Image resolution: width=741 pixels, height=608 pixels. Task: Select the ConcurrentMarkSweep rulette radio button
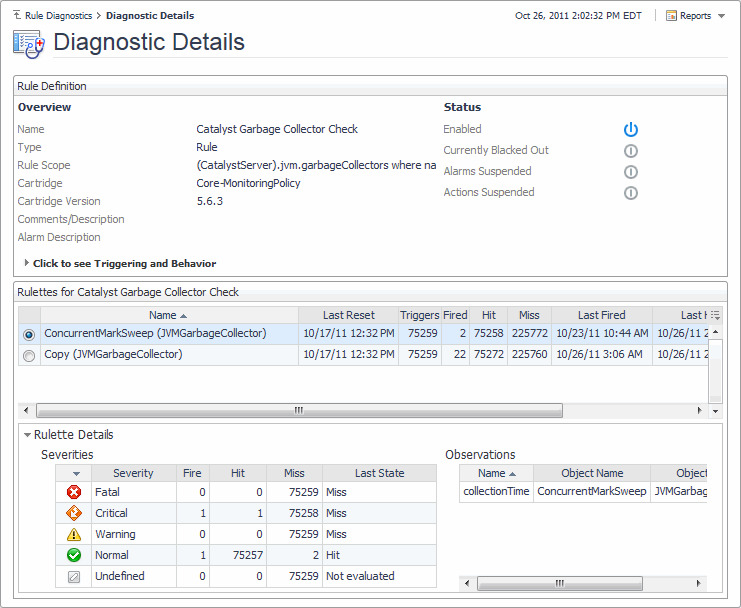29,334
